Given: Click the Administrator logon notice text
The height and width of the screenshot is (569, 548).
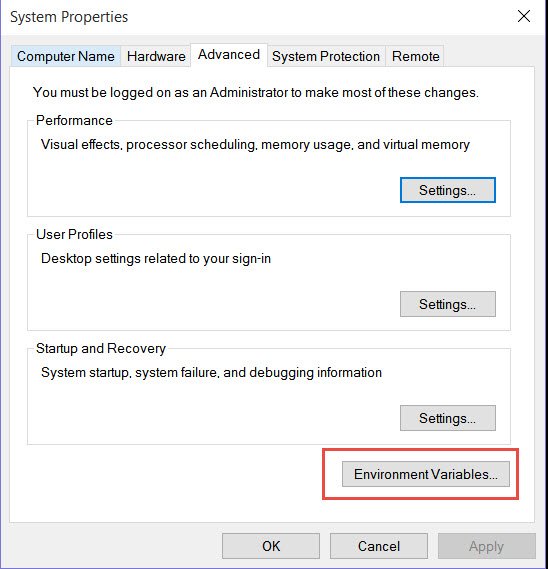Looking at the screenshot, I should click(255, 92).
